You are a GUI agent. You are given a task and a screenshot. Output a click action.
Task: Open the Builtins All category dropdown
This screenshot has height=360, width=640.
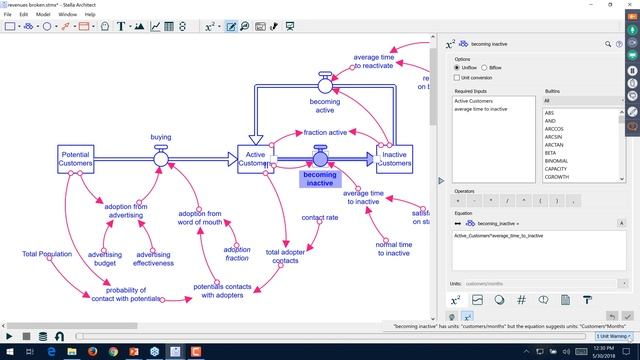(x=583, y=100)
